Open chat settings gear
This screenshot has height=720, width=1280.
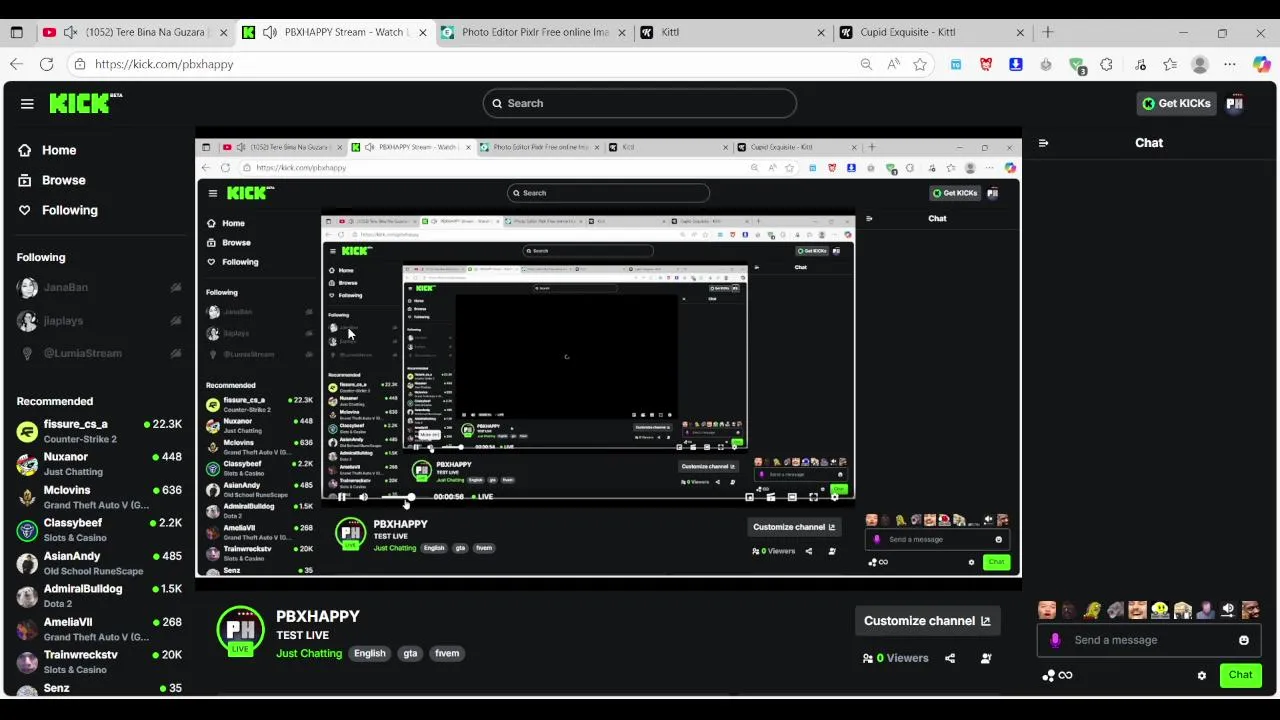click(x=1202, y=675)
